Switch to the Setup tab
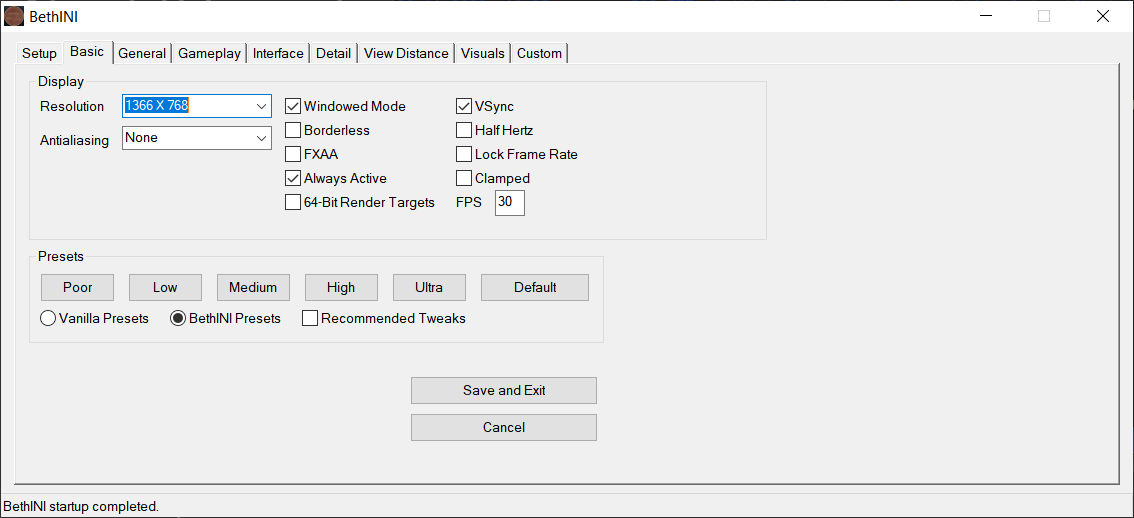 tap(39, 54)
